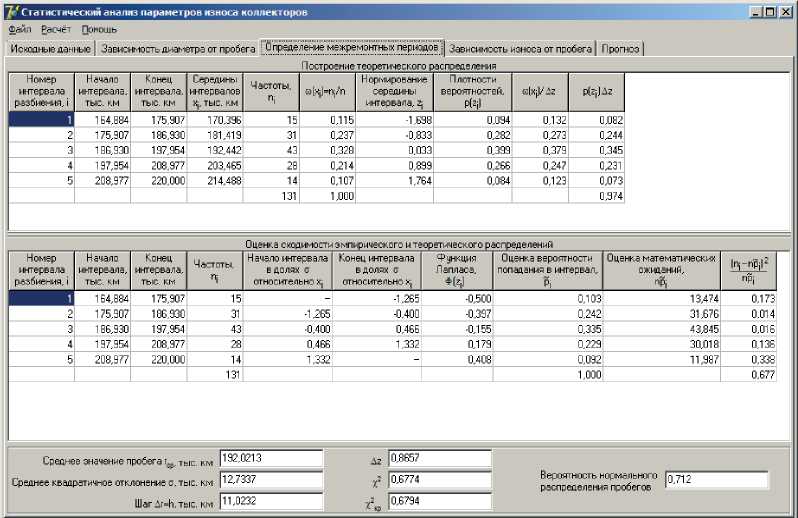Click the application icon in title bar

[11, 11]
